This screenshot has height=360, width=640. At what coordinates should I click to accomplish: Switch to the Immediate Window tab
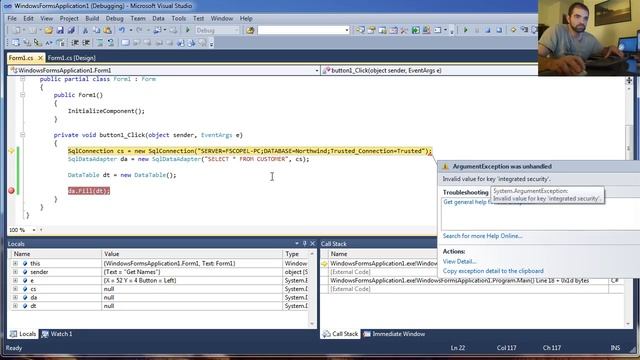point(394,334)
